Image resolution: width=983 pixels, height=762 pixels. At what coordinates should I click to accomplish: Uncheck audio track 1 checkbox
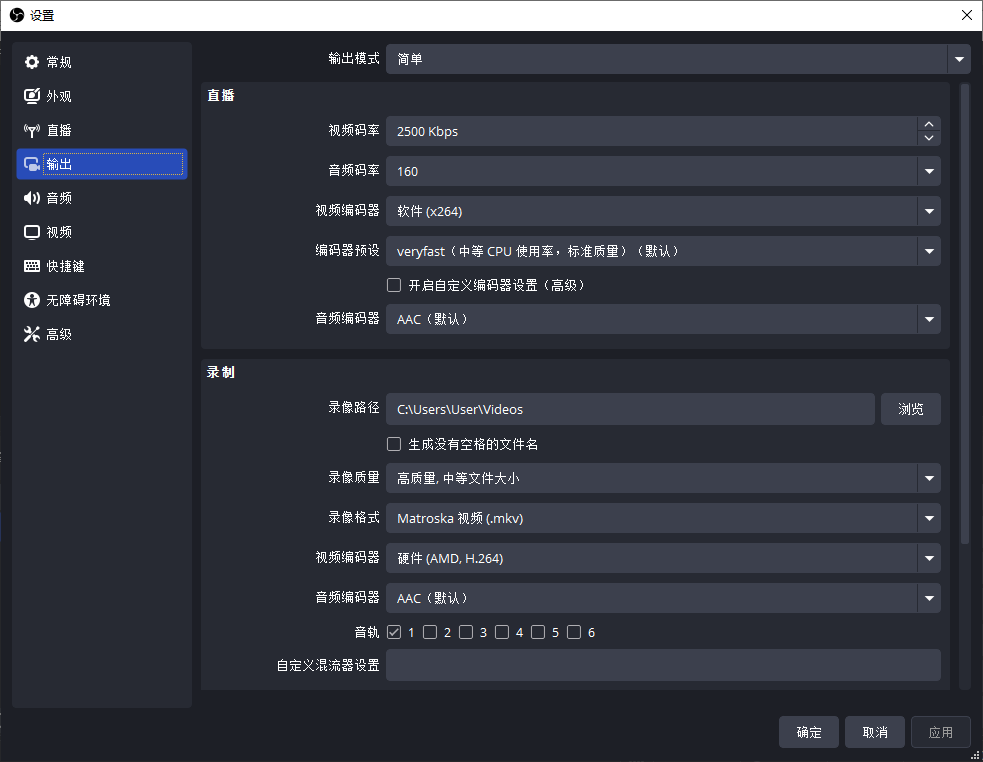click(395, 631)
